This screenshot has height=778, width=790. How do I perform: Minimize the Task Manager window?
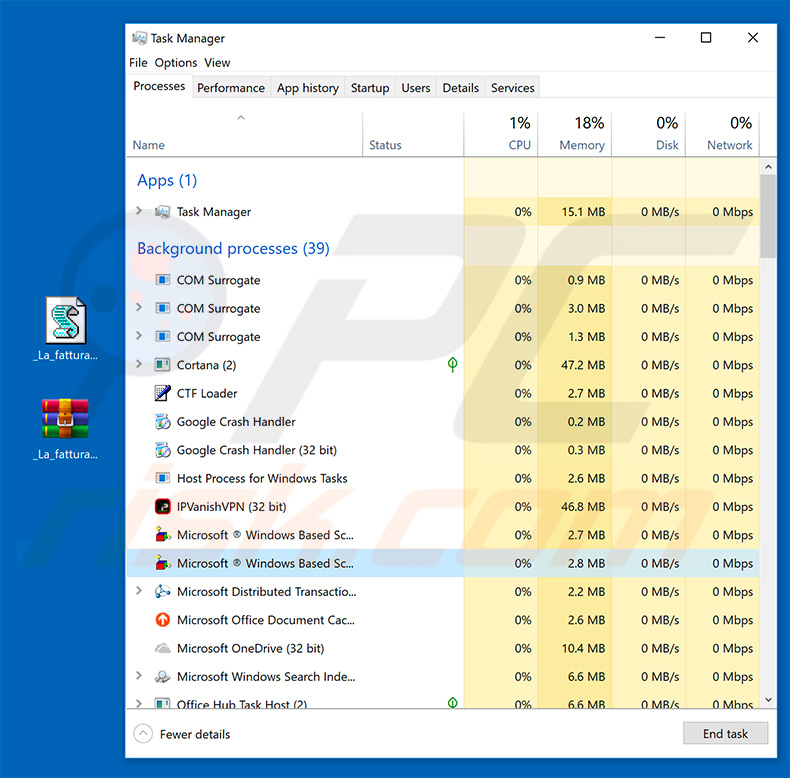pyautogui.click(x=660, y=38)
